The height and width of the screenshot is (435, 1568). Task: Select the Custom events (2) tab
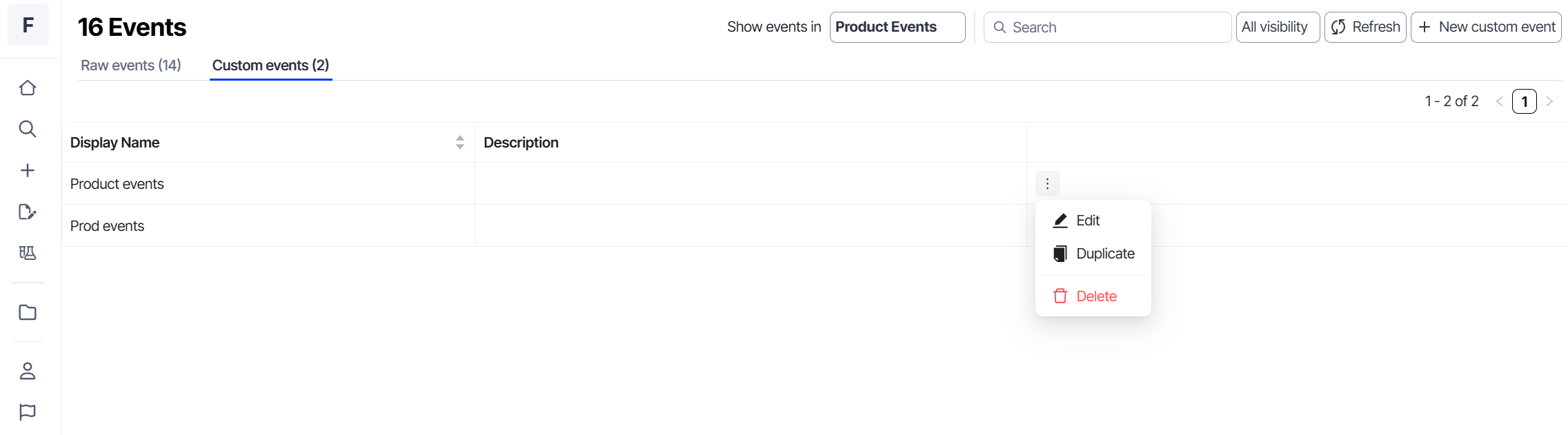click(270, 65)
